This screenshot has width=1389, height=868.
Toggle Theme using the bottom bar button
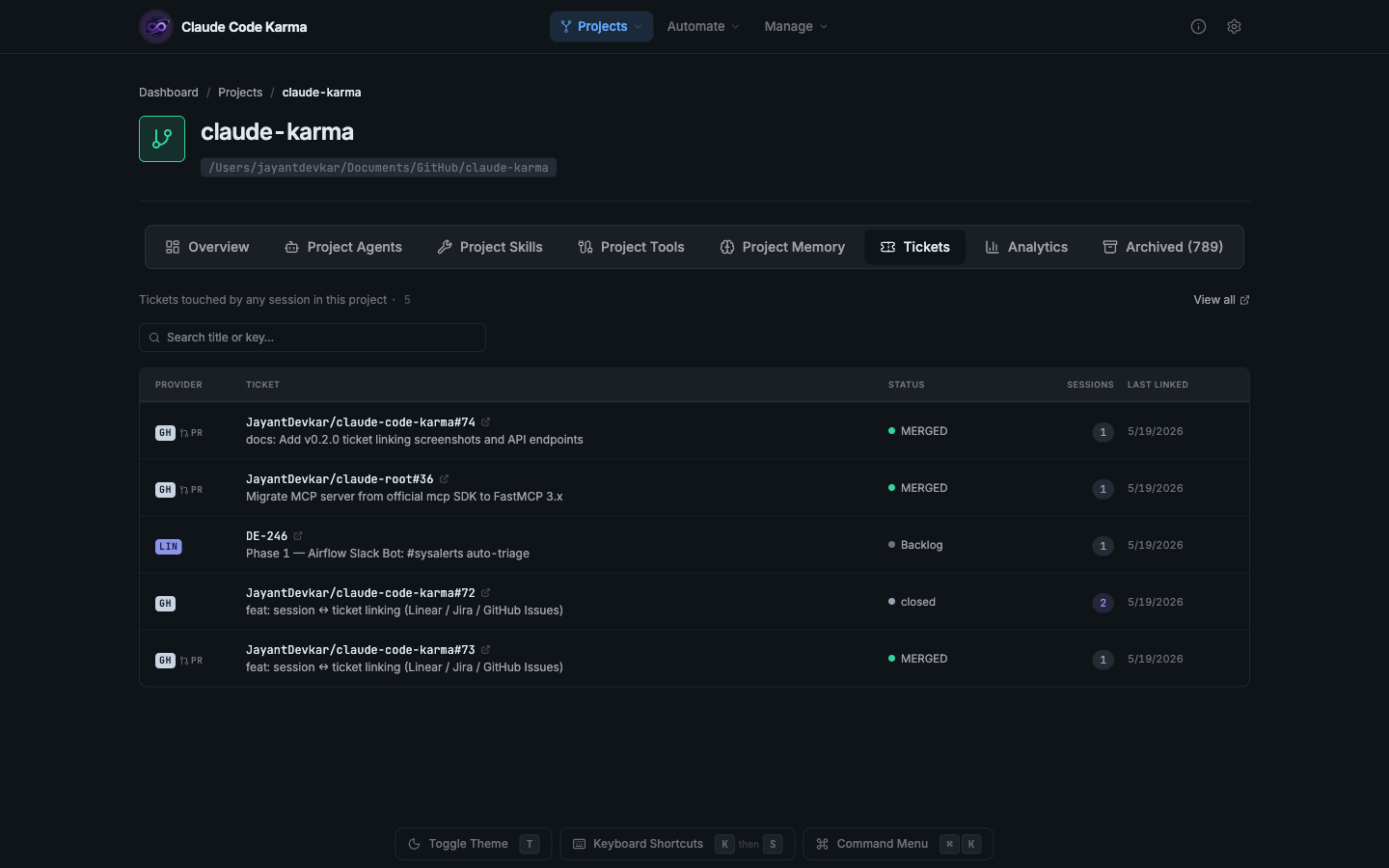tap(474, 844)
